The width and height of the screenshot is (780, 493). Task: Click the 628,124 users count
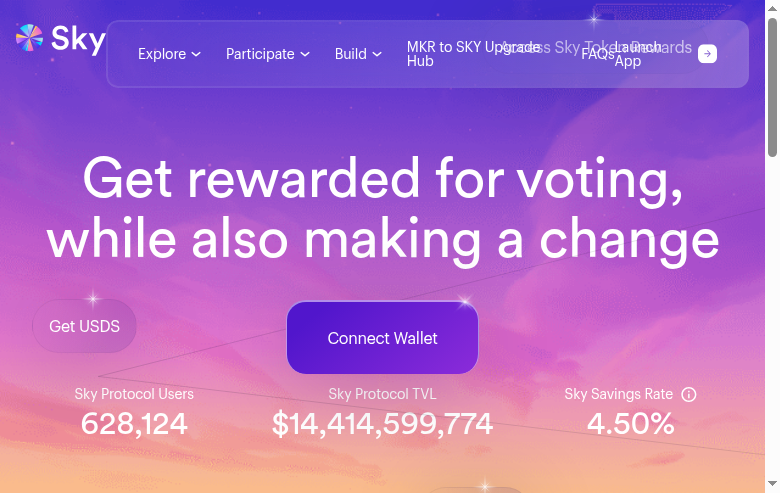point(134,424)
